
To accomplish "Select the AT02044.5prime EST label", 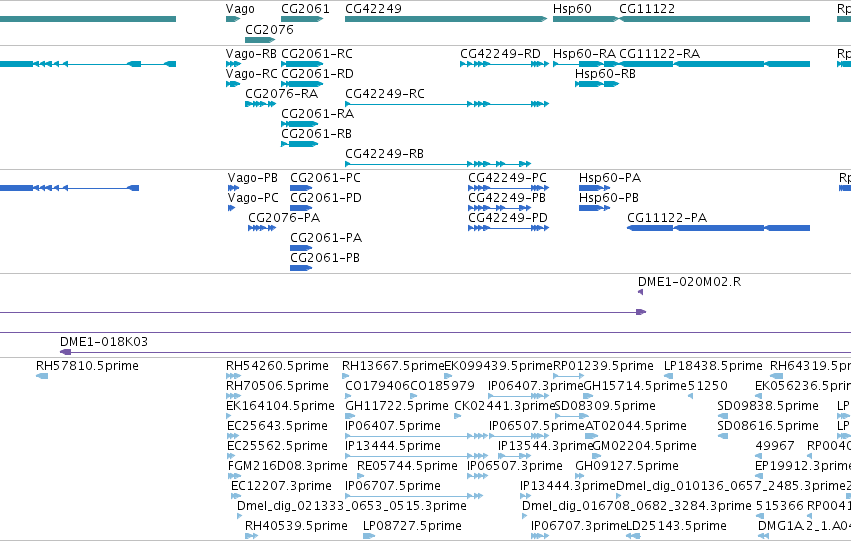I will click(636, 427).
